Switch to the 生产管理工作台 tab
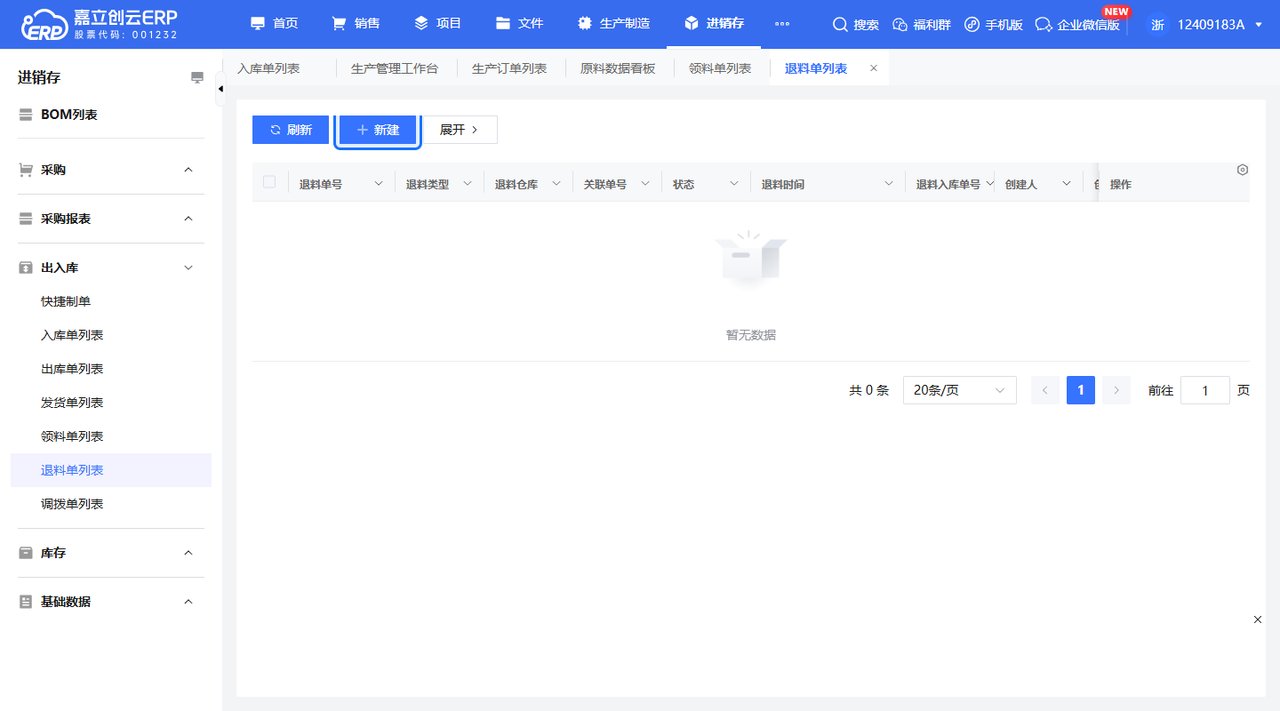 point(394,68)
